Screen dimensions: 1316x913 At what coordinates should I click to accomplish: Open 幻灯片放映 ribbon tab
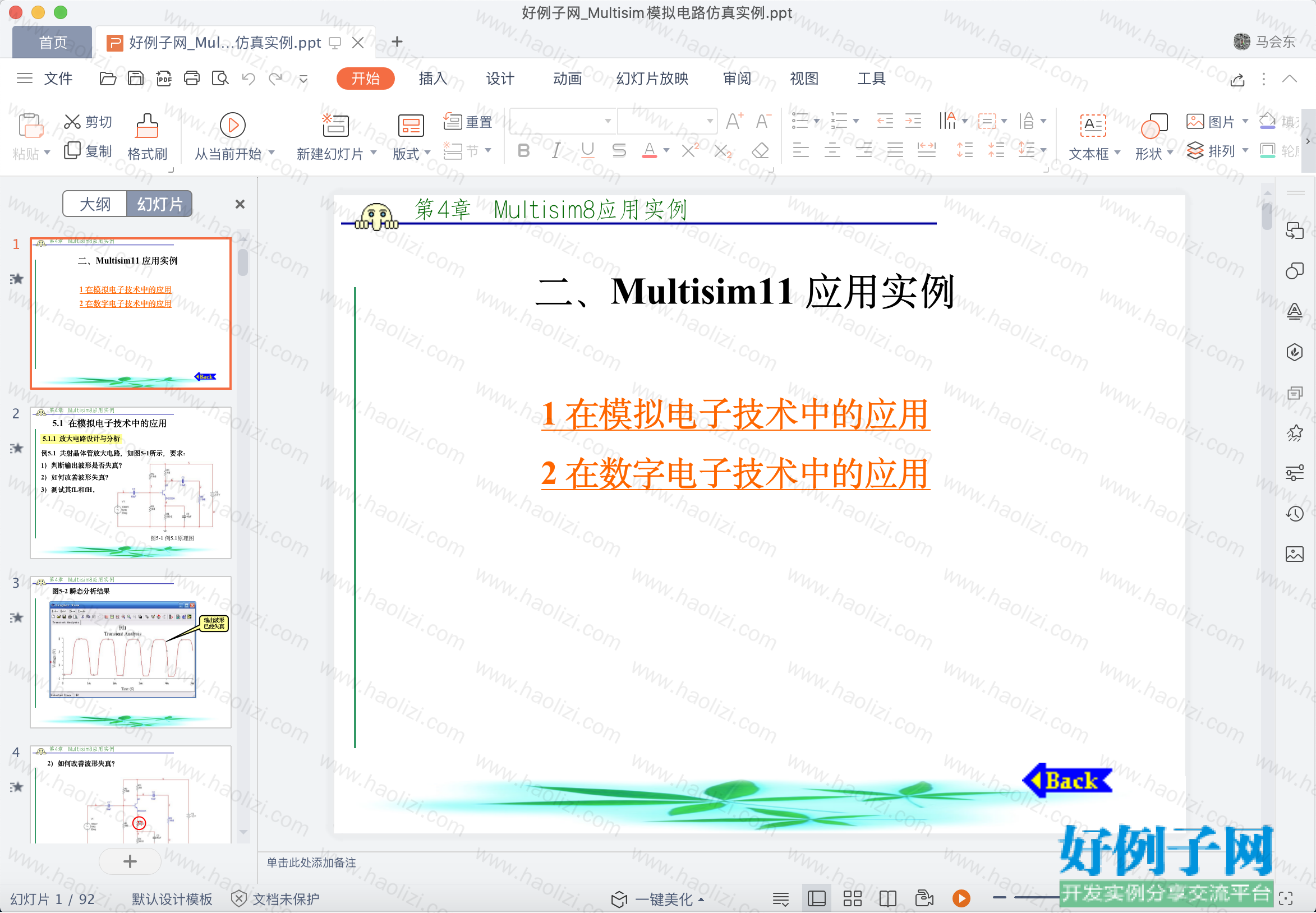coord(652,79)
